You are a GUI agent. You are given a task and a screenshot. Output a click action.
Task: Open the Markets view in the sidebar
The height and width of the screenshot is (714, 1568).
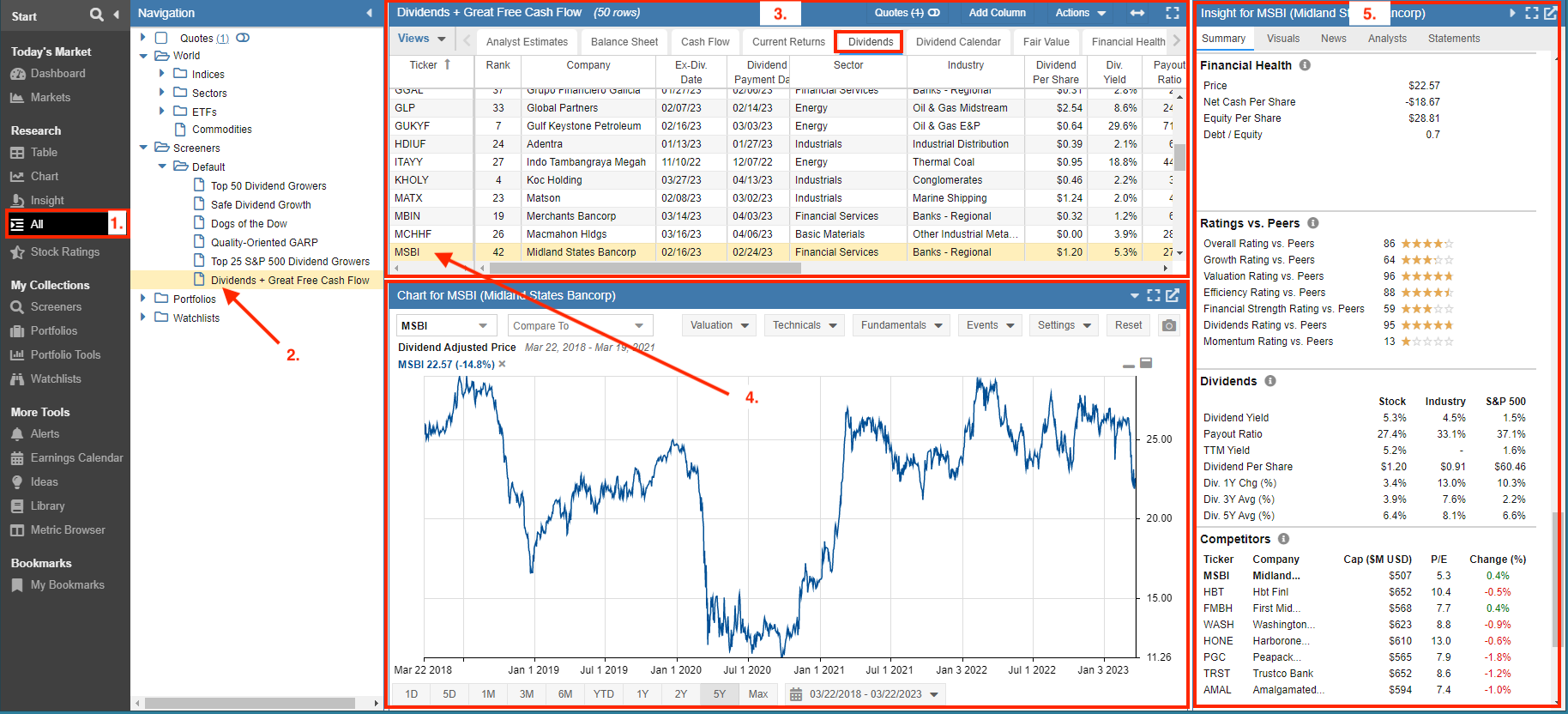coord(50,98)
